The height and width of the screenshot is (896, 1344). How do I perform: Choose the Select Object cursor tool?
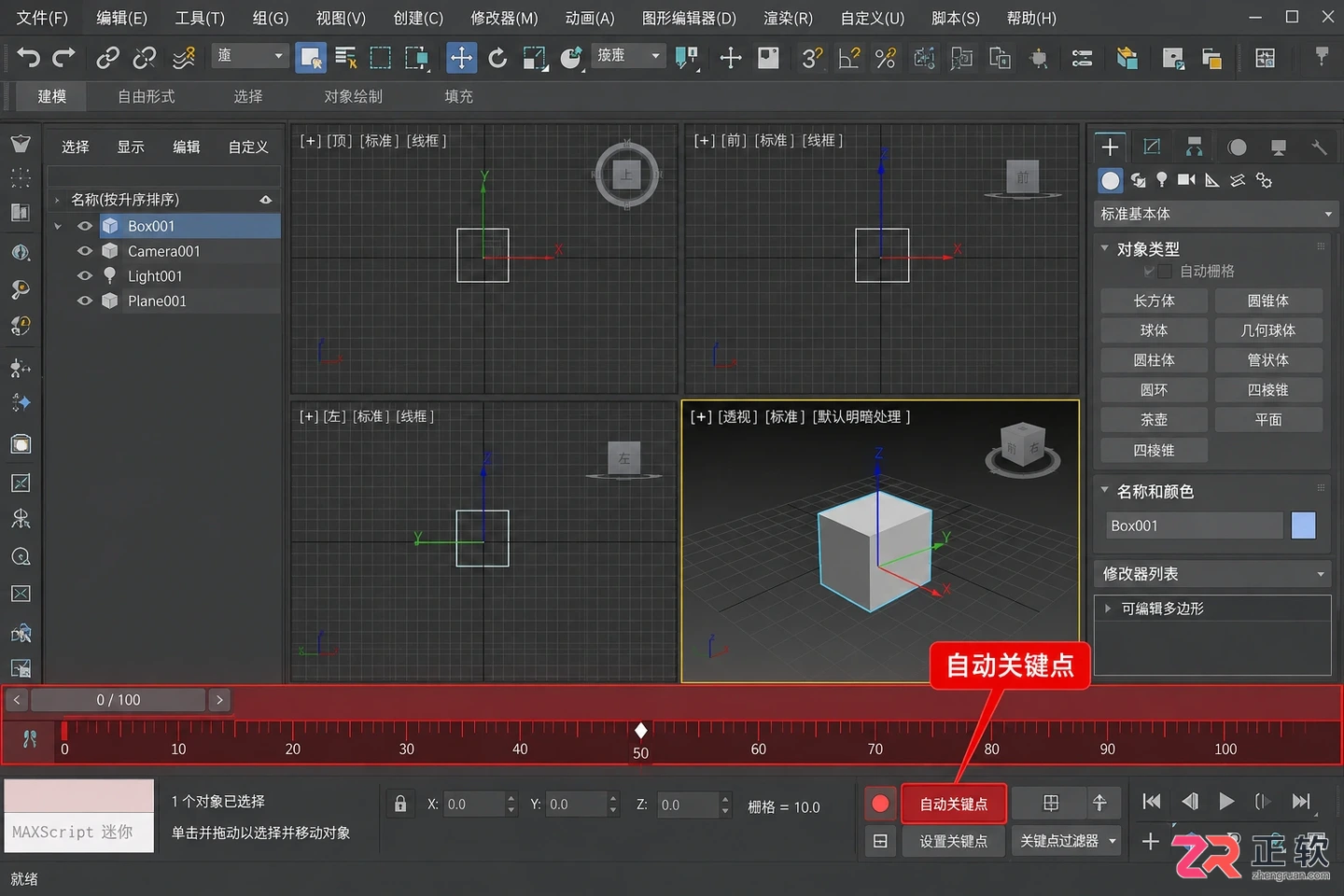310,58
